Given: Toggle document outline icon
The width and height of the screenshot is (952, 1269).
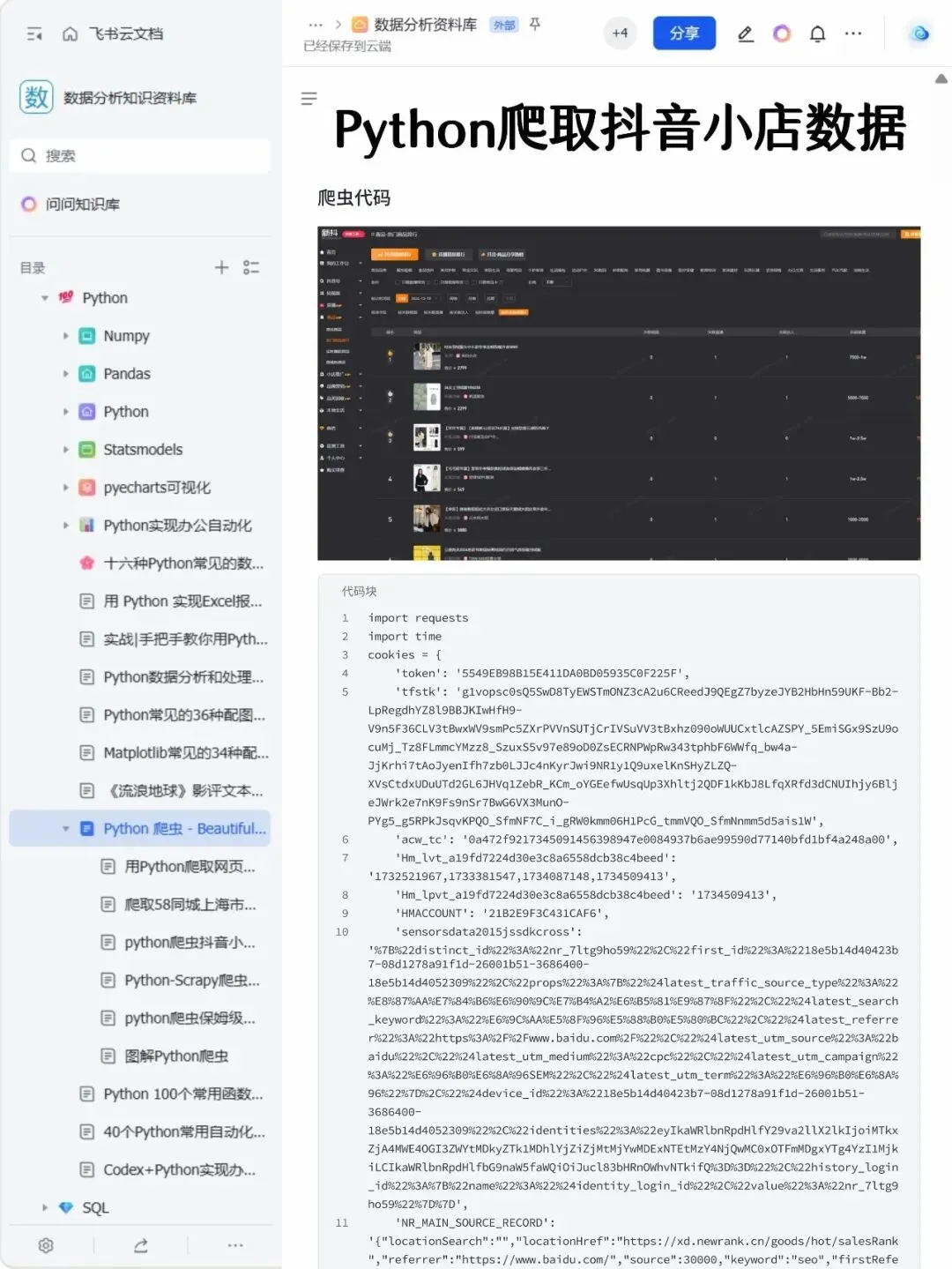Looking at the screenshot, I should pyautogui.click(x=309, y=98).
